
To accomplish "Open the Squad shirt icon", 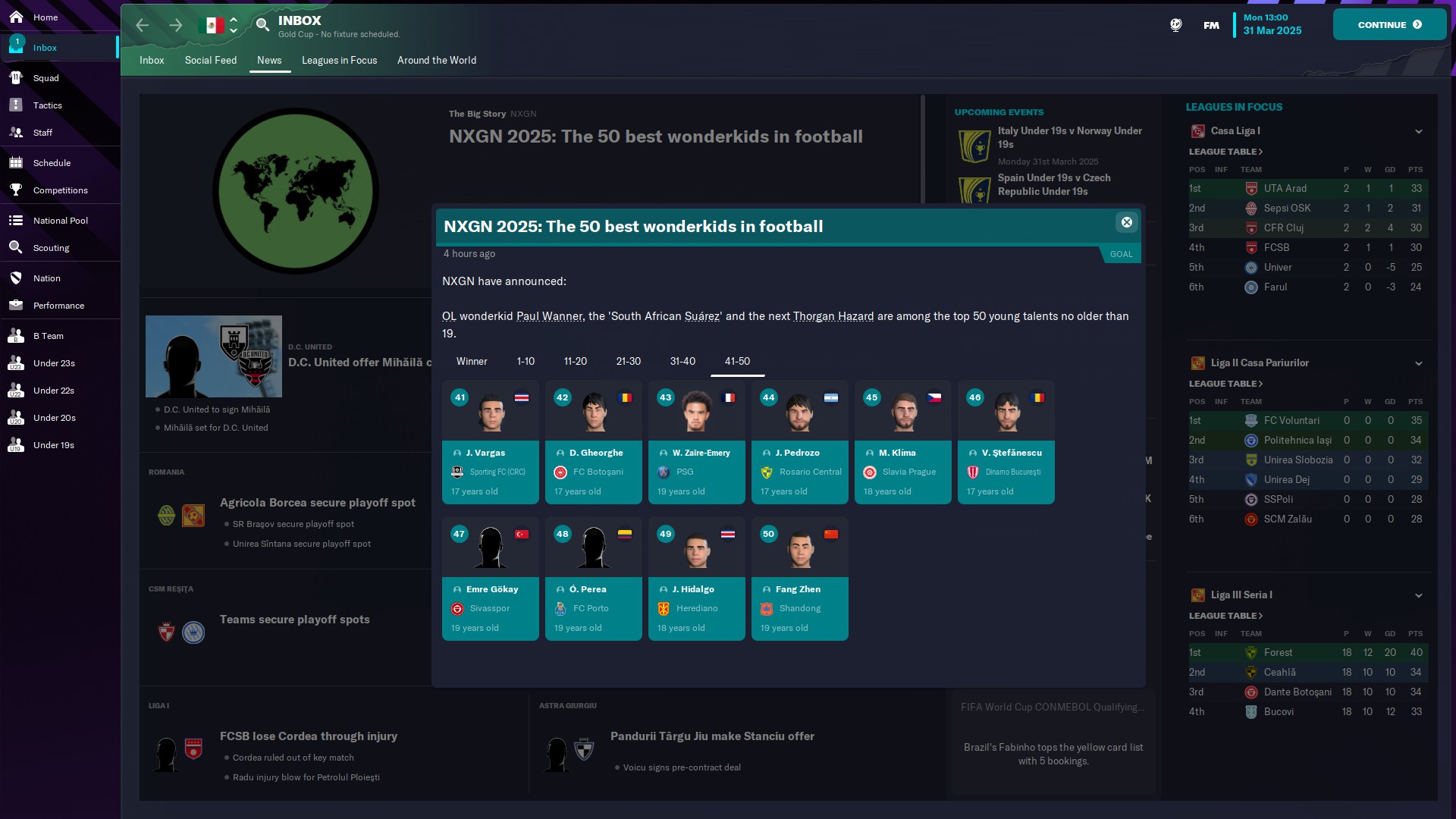I will pos(16,77).
